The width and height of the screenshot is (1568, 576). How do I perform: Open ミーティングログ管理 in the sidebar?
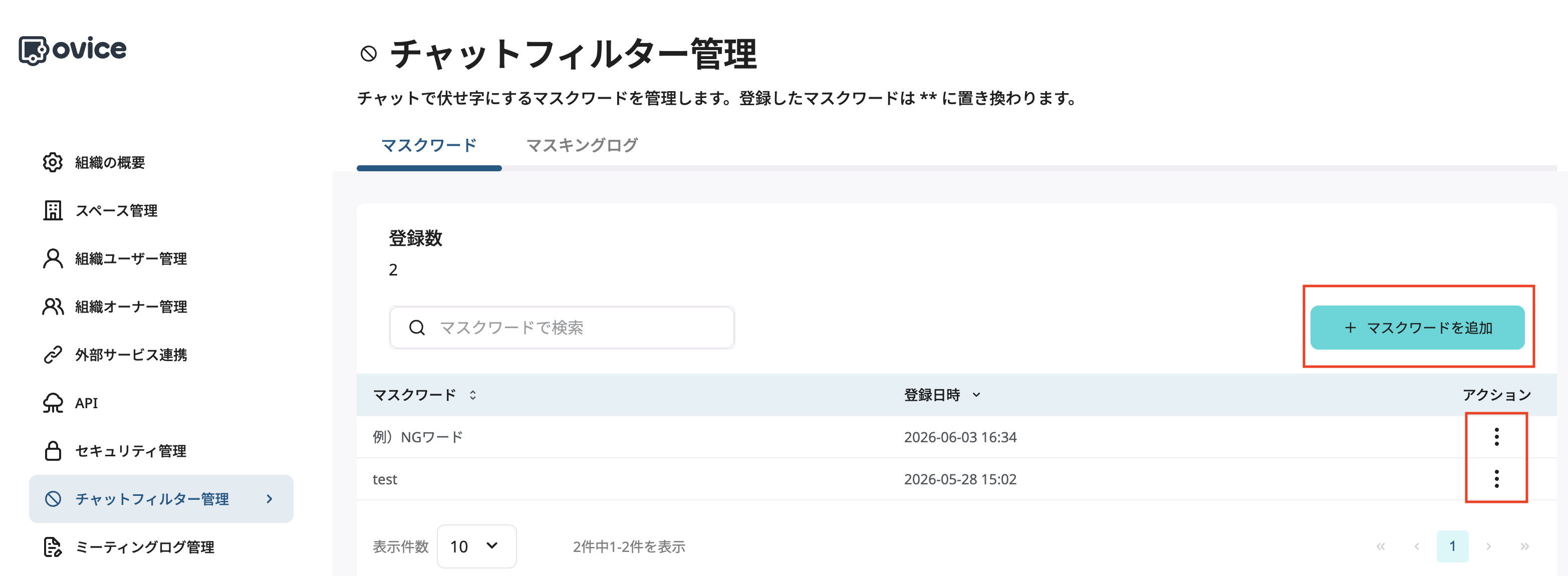(144, 547)
